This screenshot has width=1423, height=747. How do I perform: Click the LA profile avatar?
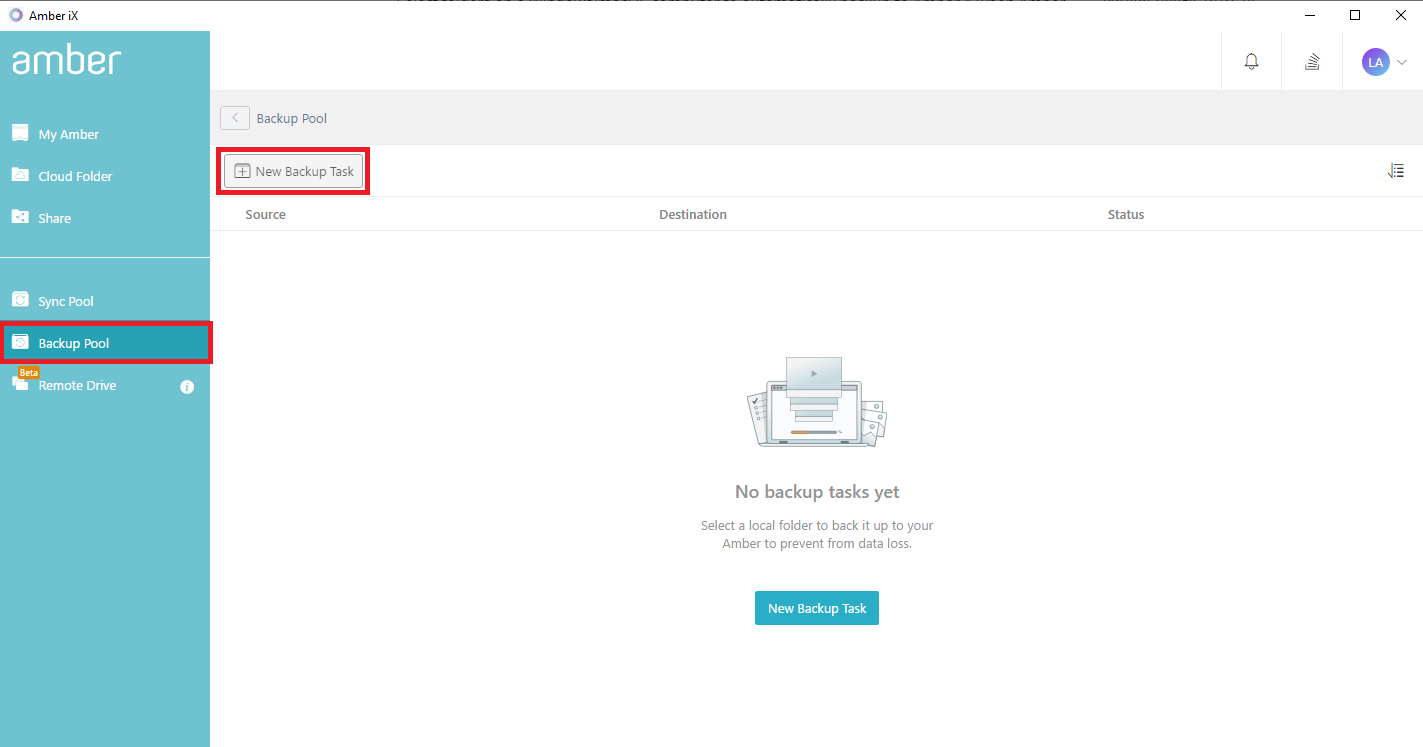point(1376,61)
